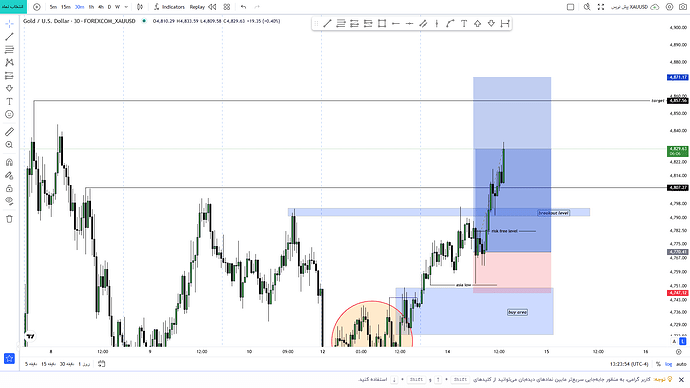Remove drawings with the trash icon
The image size is (690, 388).
(x=9, y=219)
